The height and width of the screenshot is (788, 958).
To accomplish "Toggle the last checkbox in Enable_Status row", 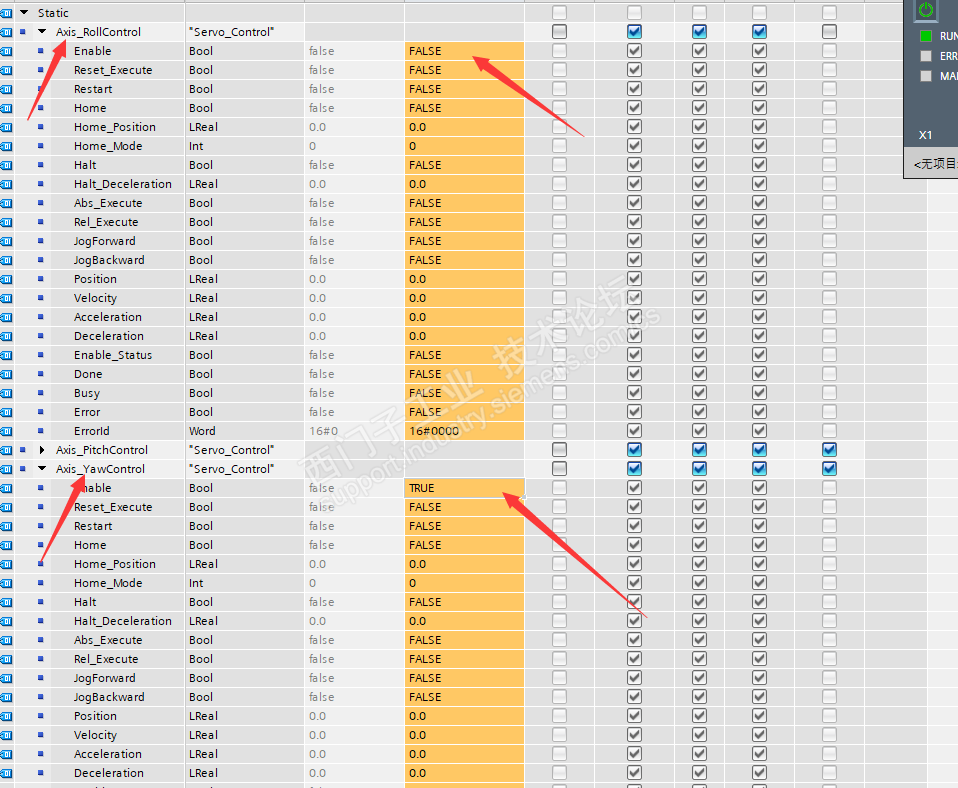I will 829,355.
